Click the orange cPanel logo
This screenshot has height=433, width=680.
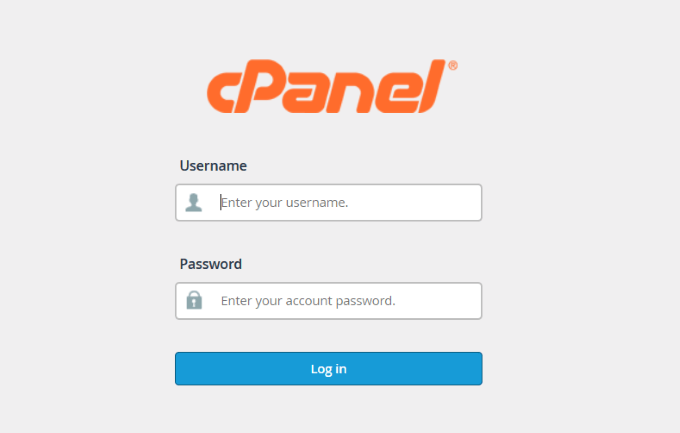coord(329,87)
